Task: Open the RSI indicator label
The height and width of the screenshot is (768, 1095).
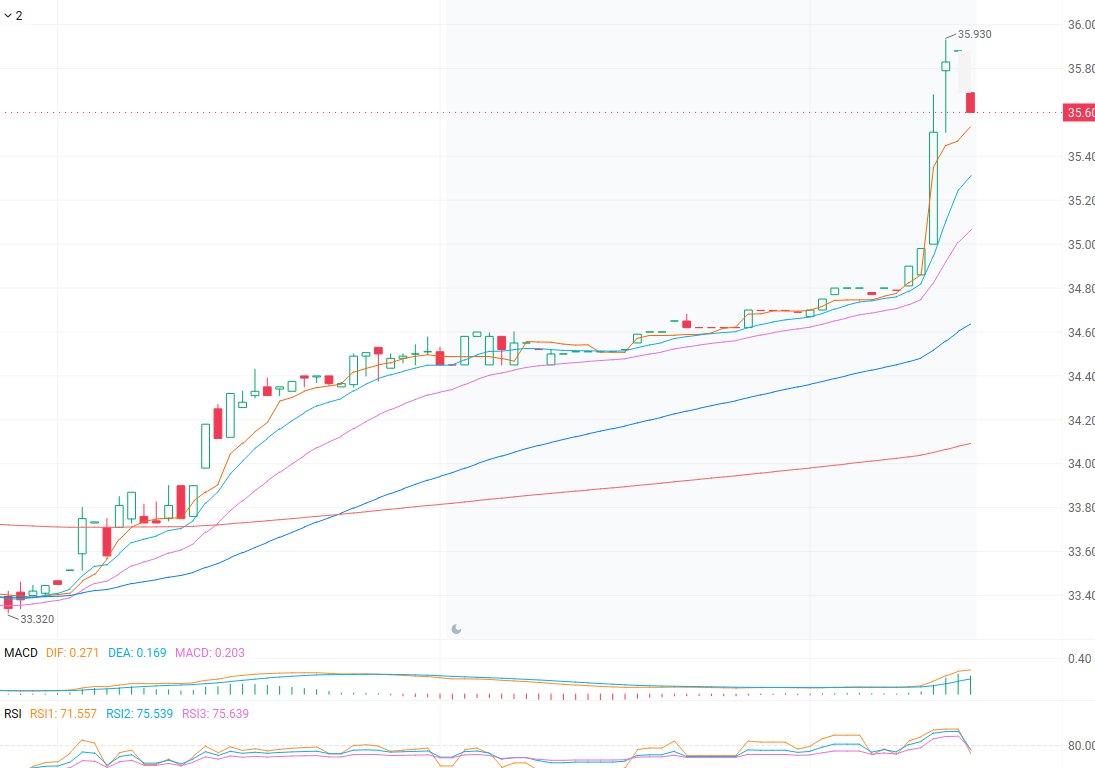Action: click(13, 714)
